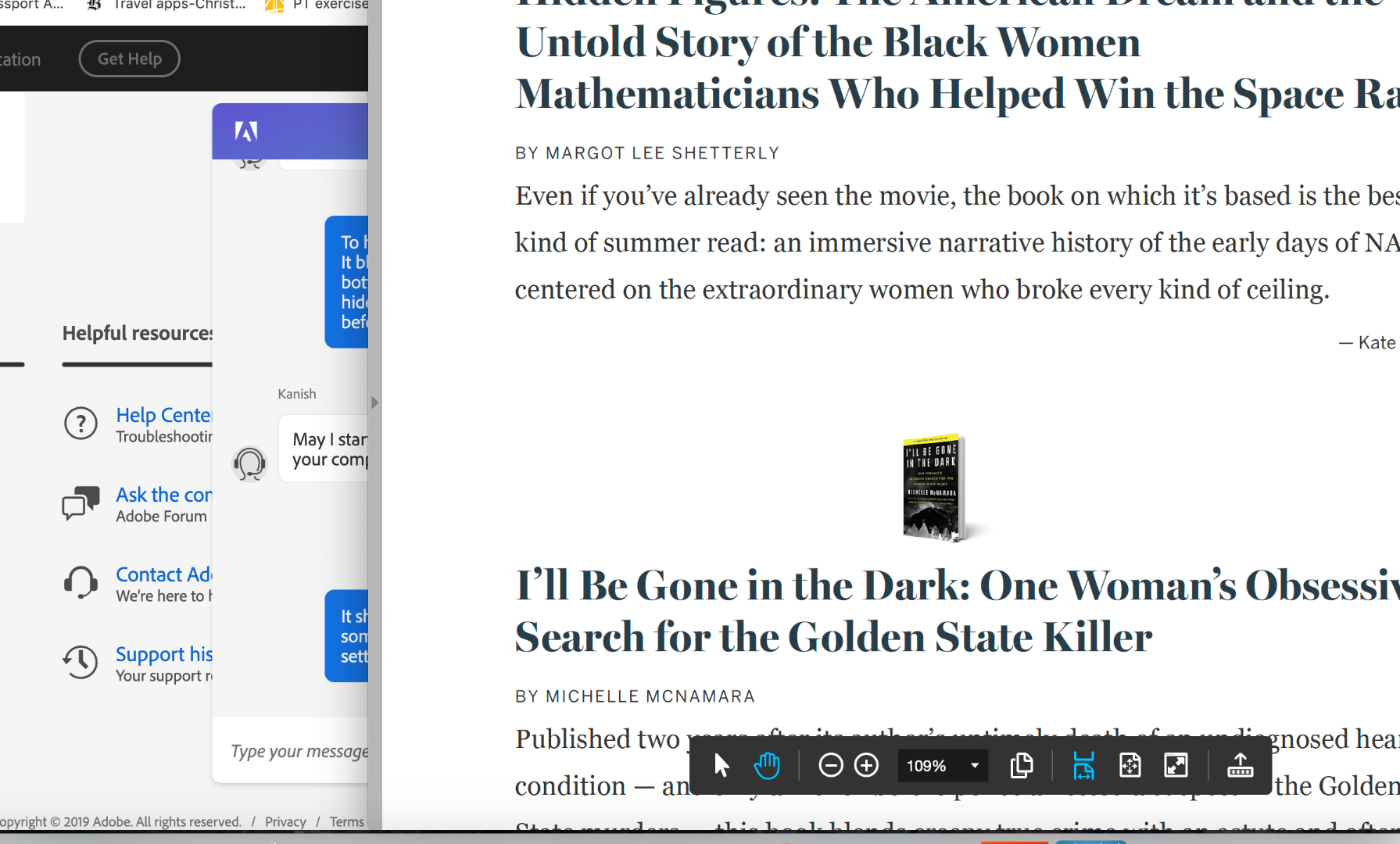Click the blue chat bubble starting 'To h'
This screenshot has width=1400, height=844.
(x=346, y=282)
